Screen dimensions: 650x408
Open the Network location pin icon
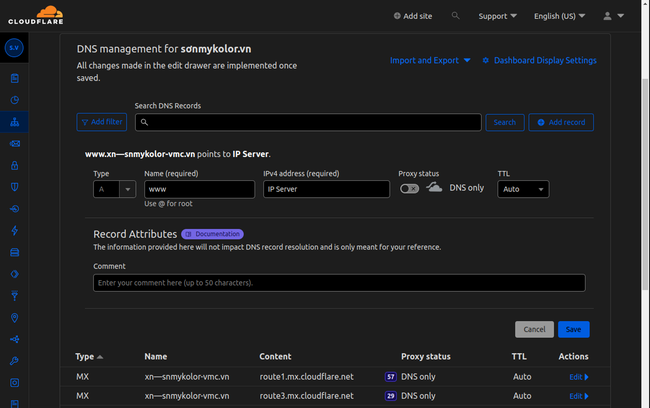(x=15, y=318)
